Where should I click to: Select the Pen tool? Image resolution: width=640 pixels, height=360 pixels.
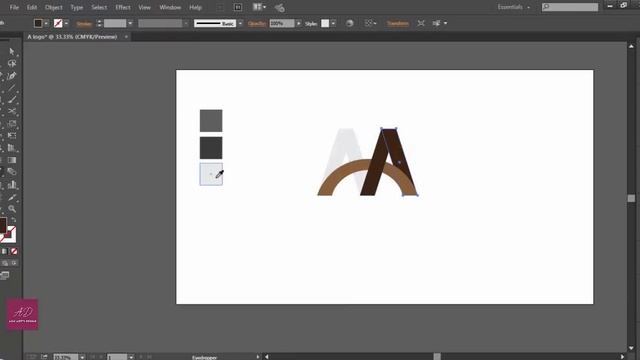point(12,76)
